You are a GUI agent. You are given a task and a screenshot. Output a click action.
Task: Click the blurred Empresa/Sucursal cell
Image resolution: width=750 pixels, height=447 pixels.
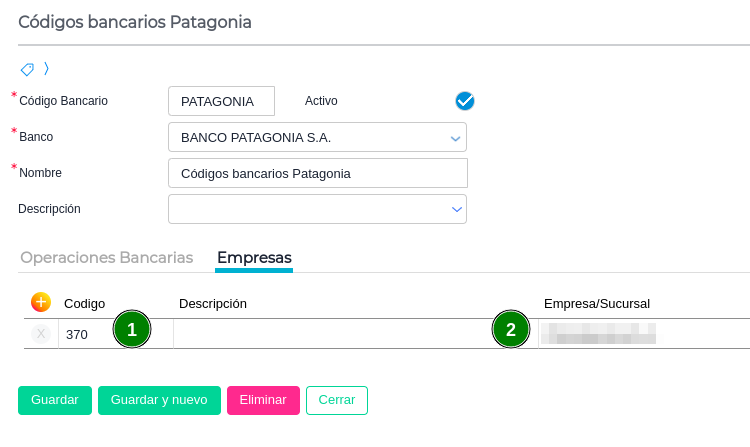coord(598,333)
